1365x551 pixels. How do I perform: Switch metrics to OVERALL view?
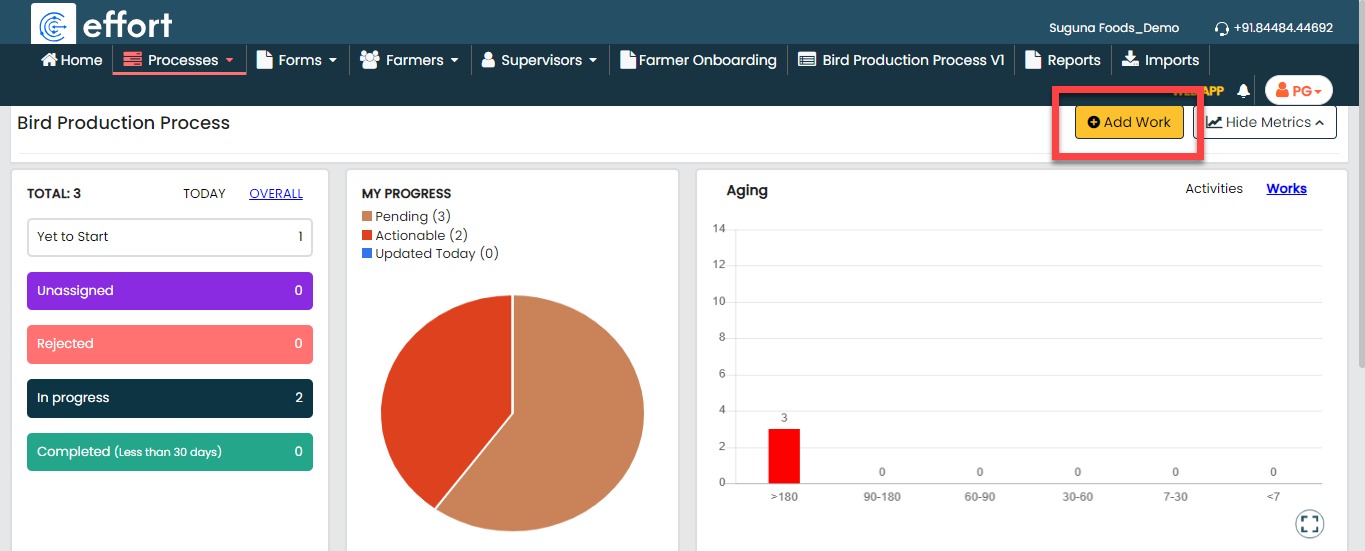(x=276, y=194)
